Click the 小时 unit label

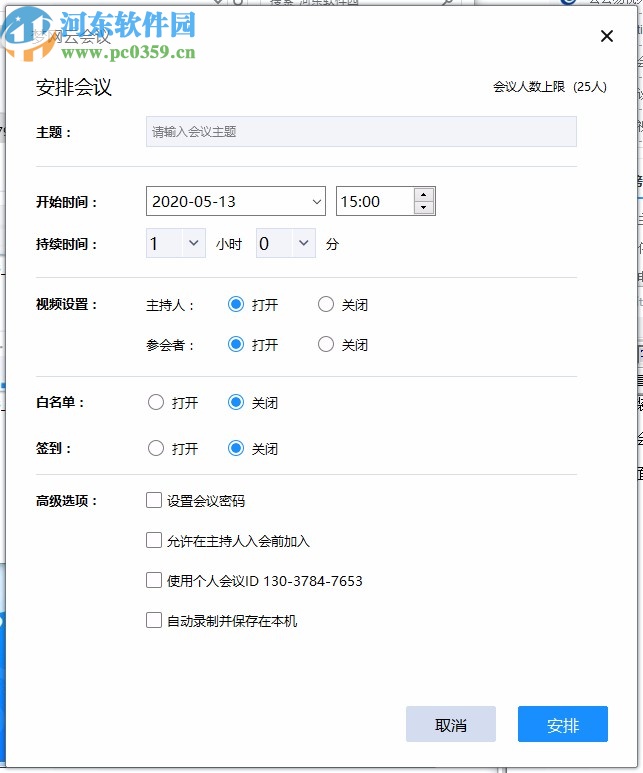tap(229, 244)
